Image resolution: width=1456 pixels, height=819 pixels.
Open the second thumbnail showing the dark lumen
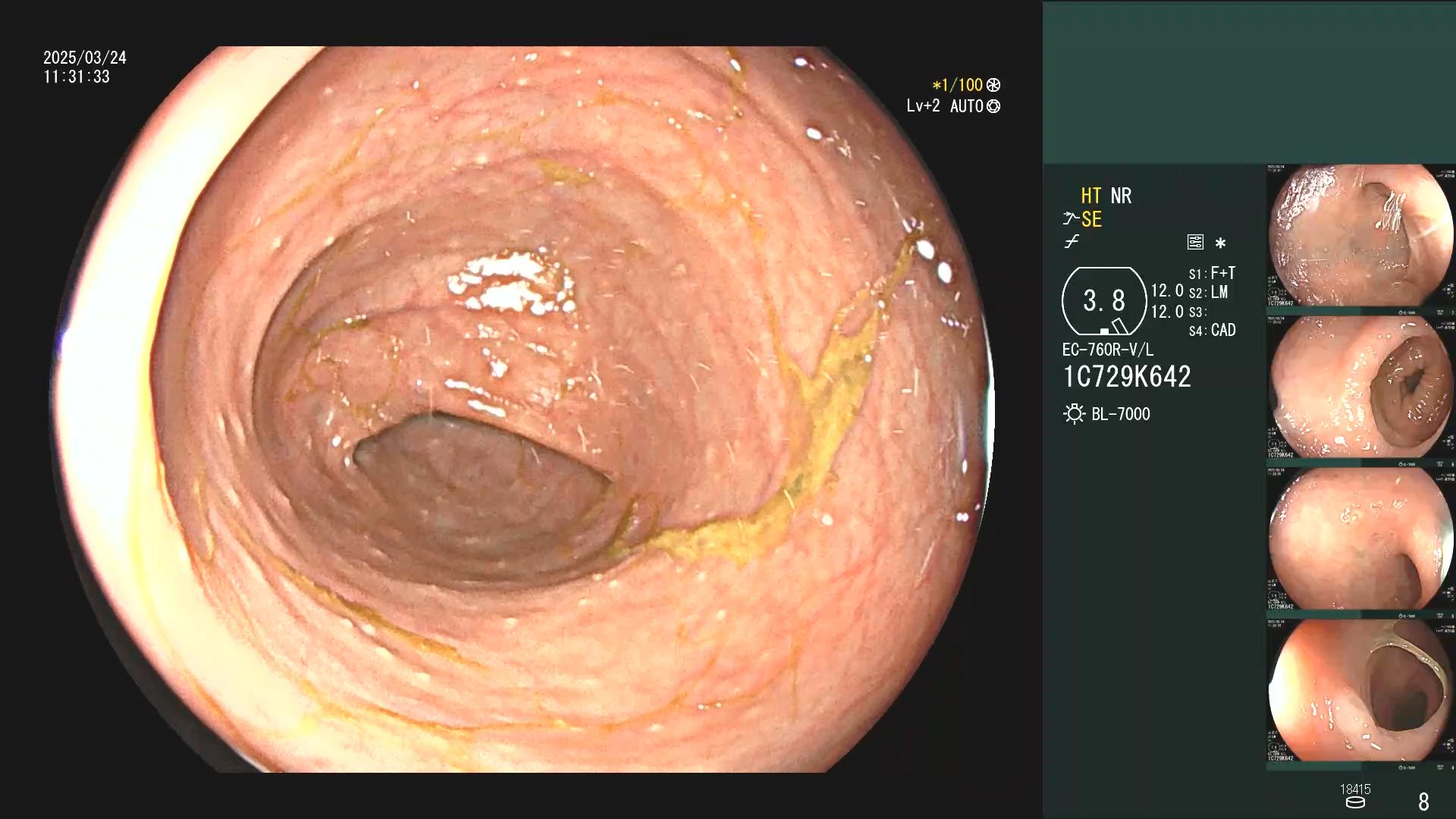(x=1361, y=388)
